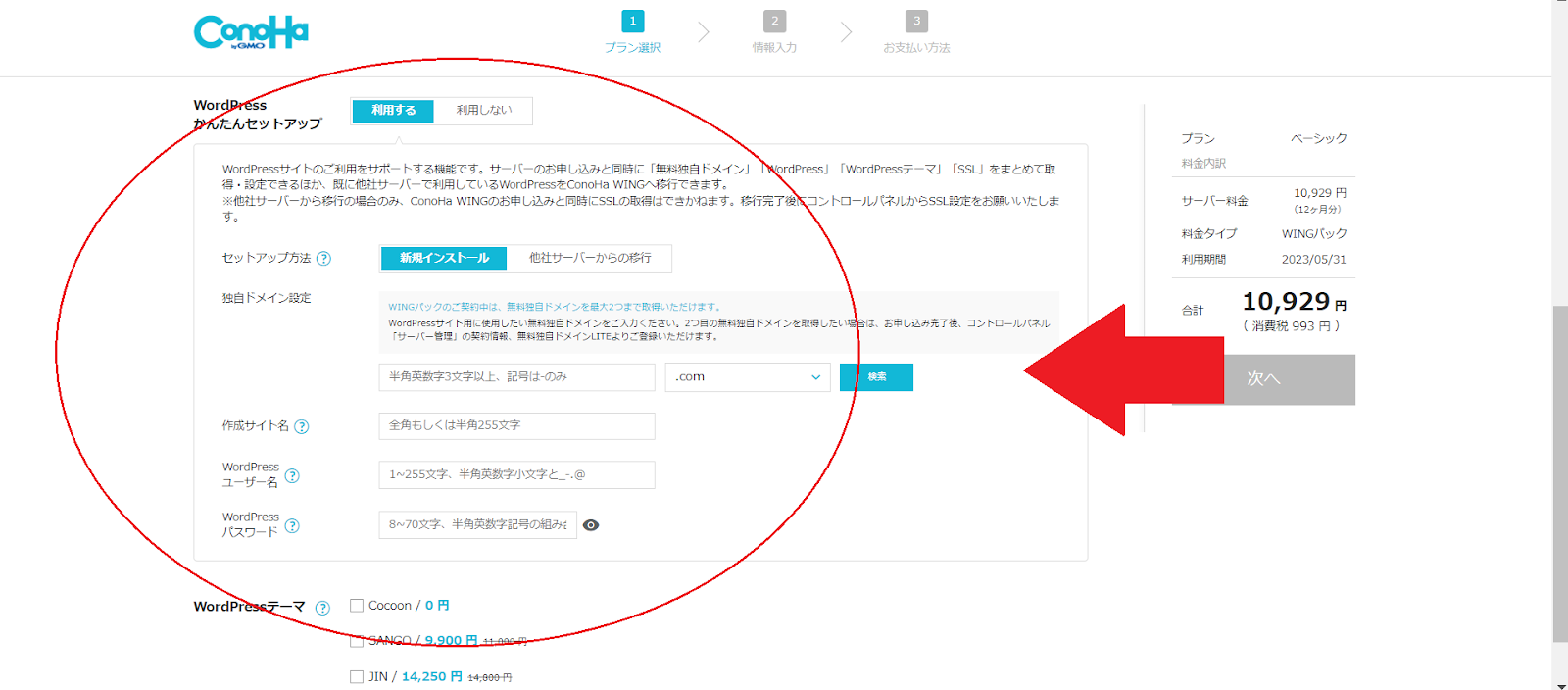1568x690 pixels.
Task: Check the JIN theme checkbox
Action: click(357, 676)
